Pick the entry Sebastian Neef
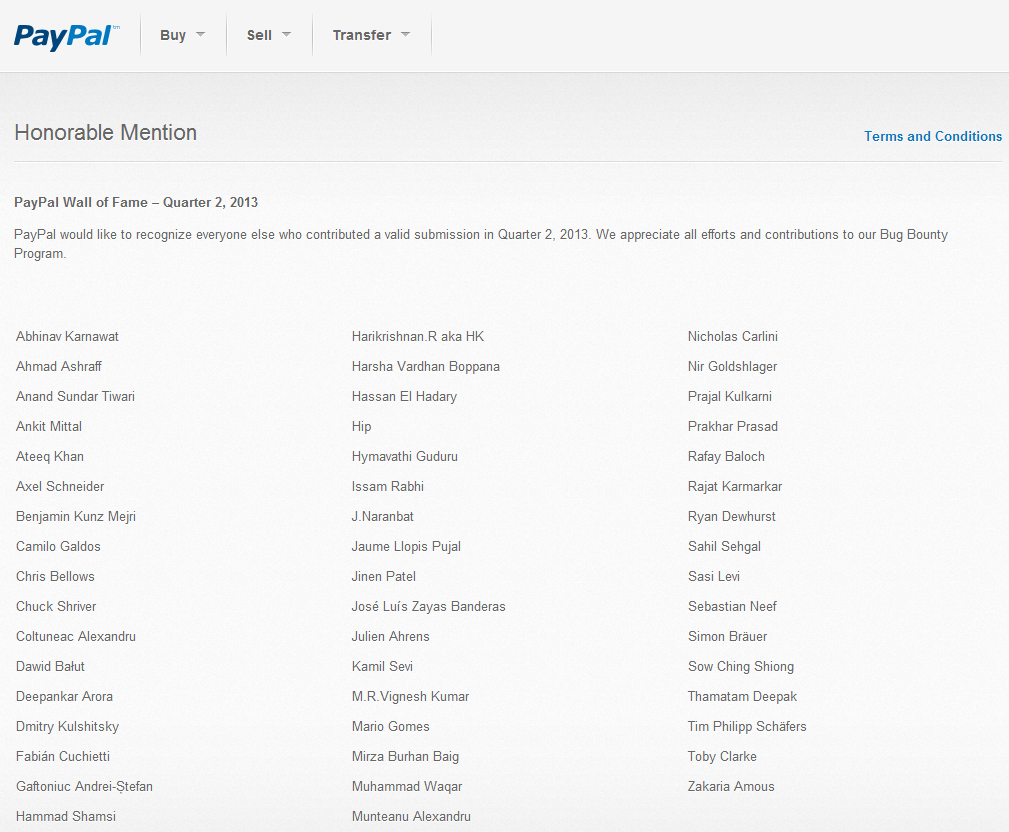The height and width of the screenshot is (832, 1009). click(x=732, y=606)
